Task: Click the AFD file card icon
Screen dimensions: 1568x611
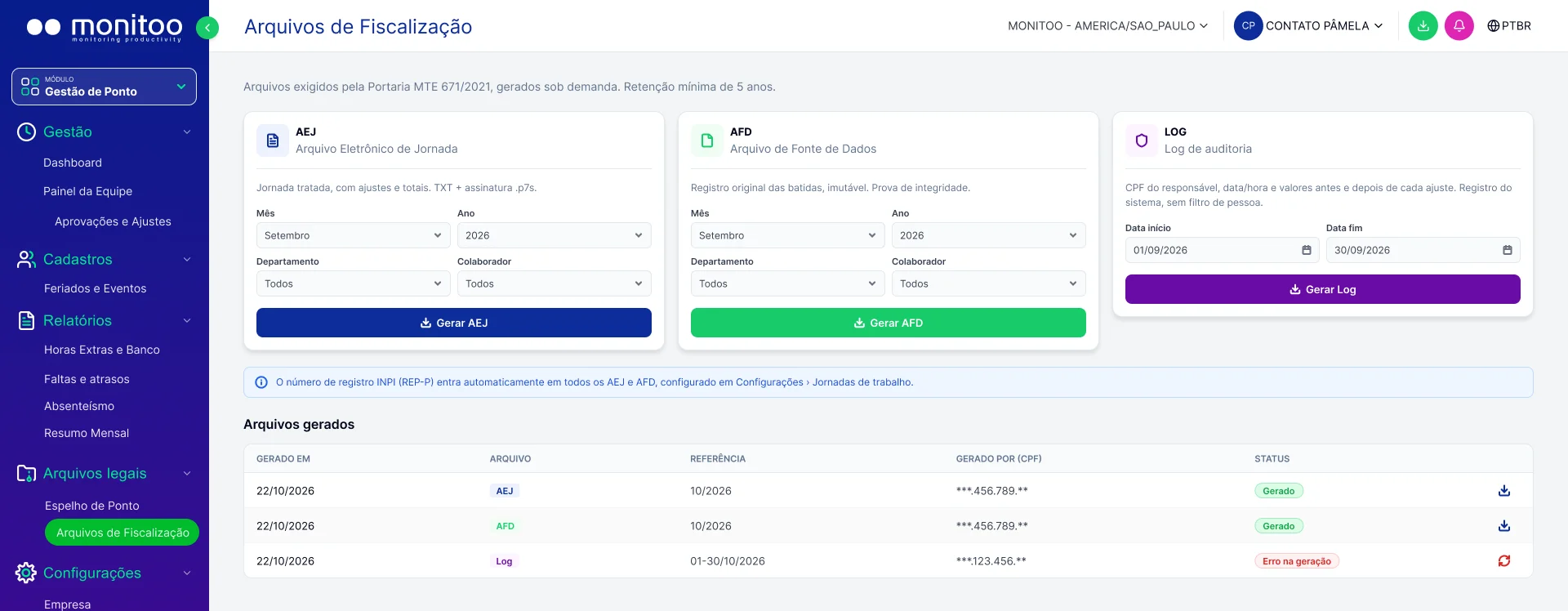Action: tap(707, 140)
